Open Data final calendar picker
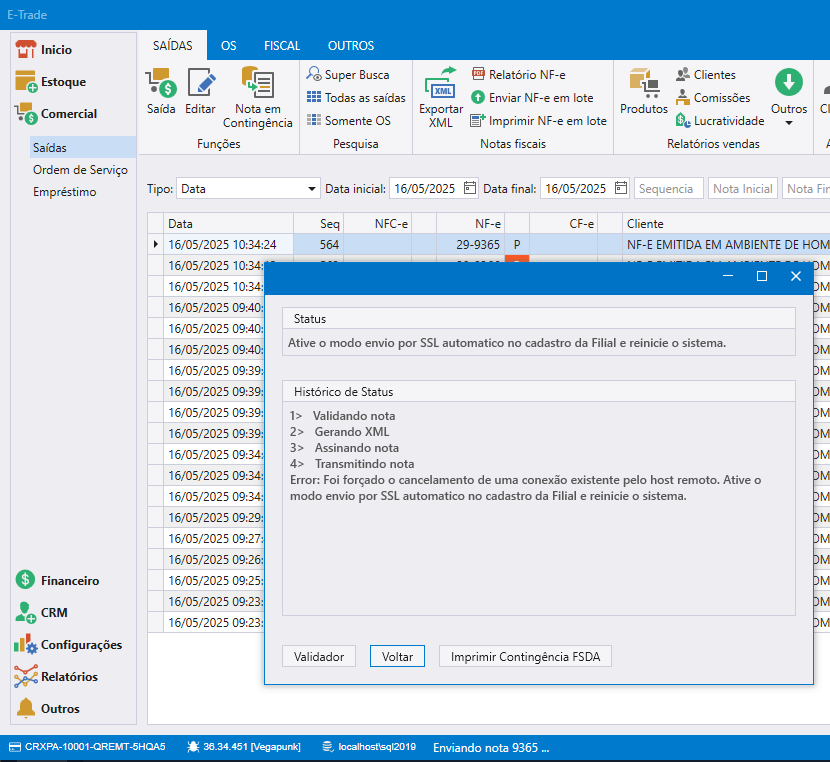830x762 pixels. coord(621,188)
